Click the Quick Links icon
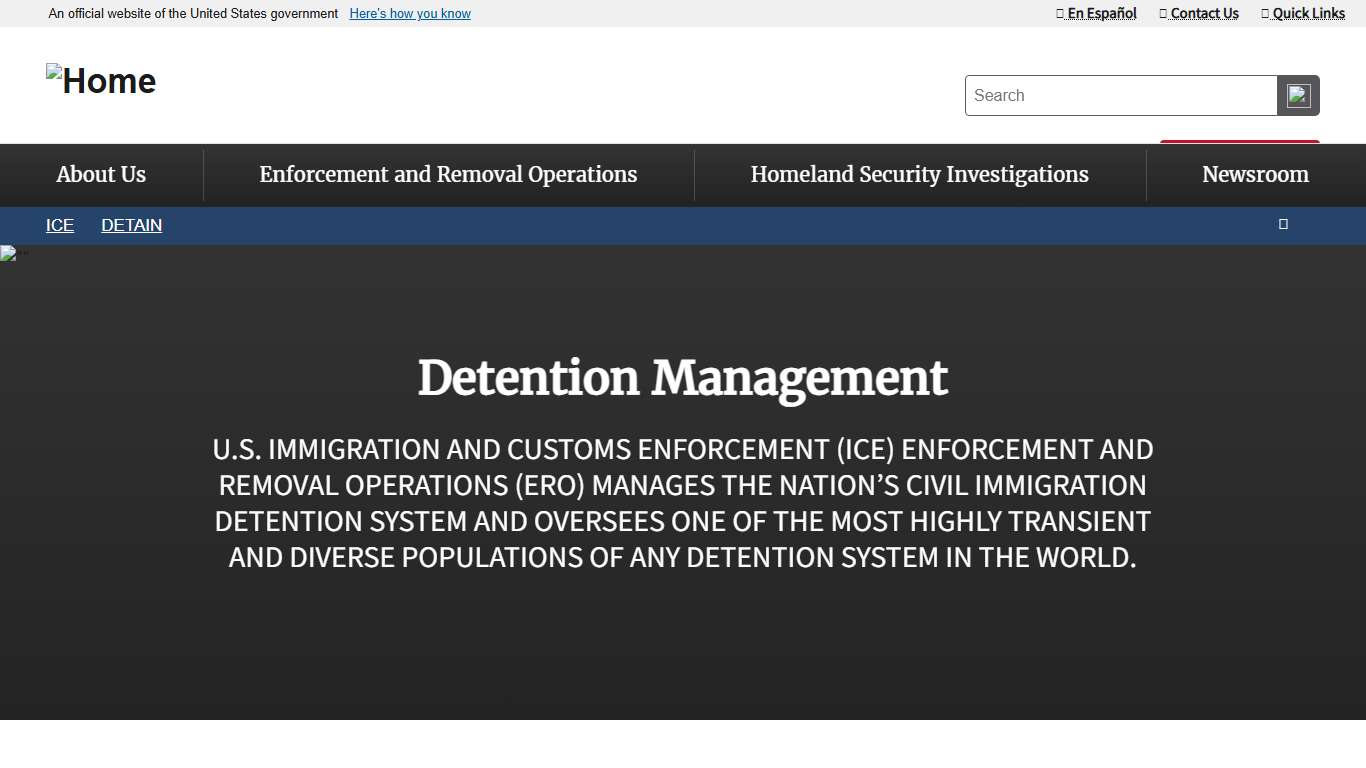Screen dimensions: 1366x768 point(1266,13)
